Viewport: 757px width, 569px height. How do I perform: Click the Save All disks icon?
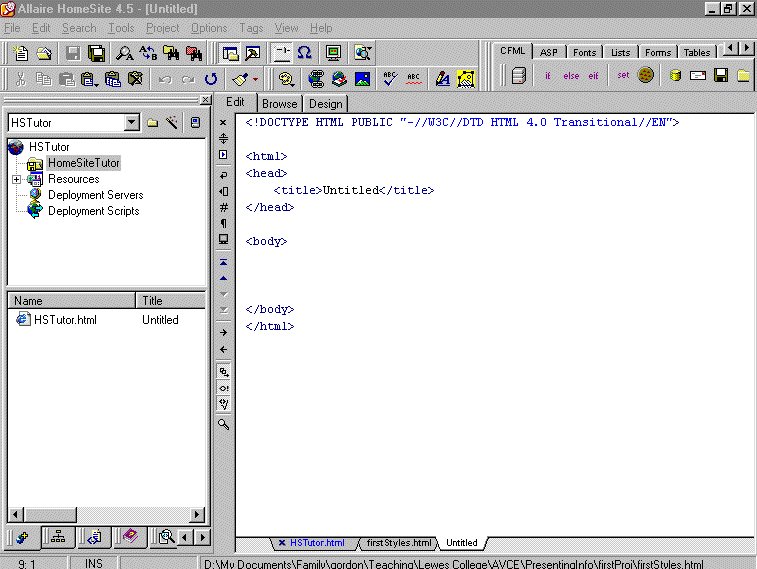point(96,53)
